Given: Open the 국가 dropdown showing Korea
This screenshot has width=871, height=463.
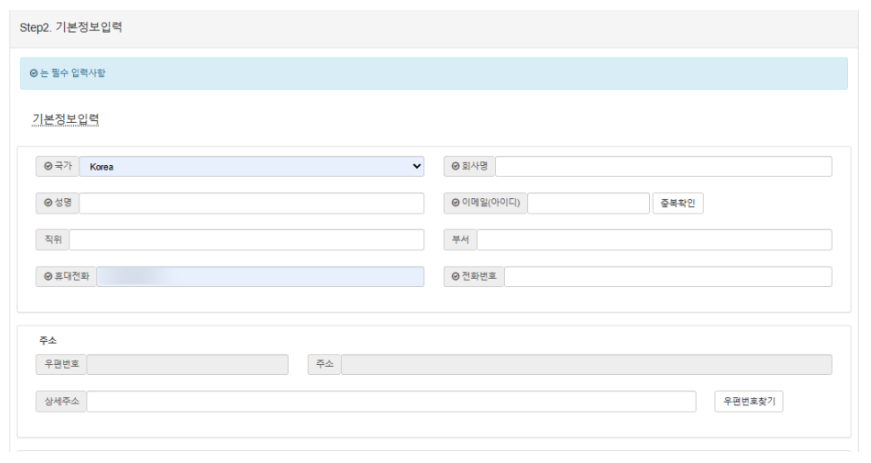Looking at the screenshot, I should (x=252, y=166).
